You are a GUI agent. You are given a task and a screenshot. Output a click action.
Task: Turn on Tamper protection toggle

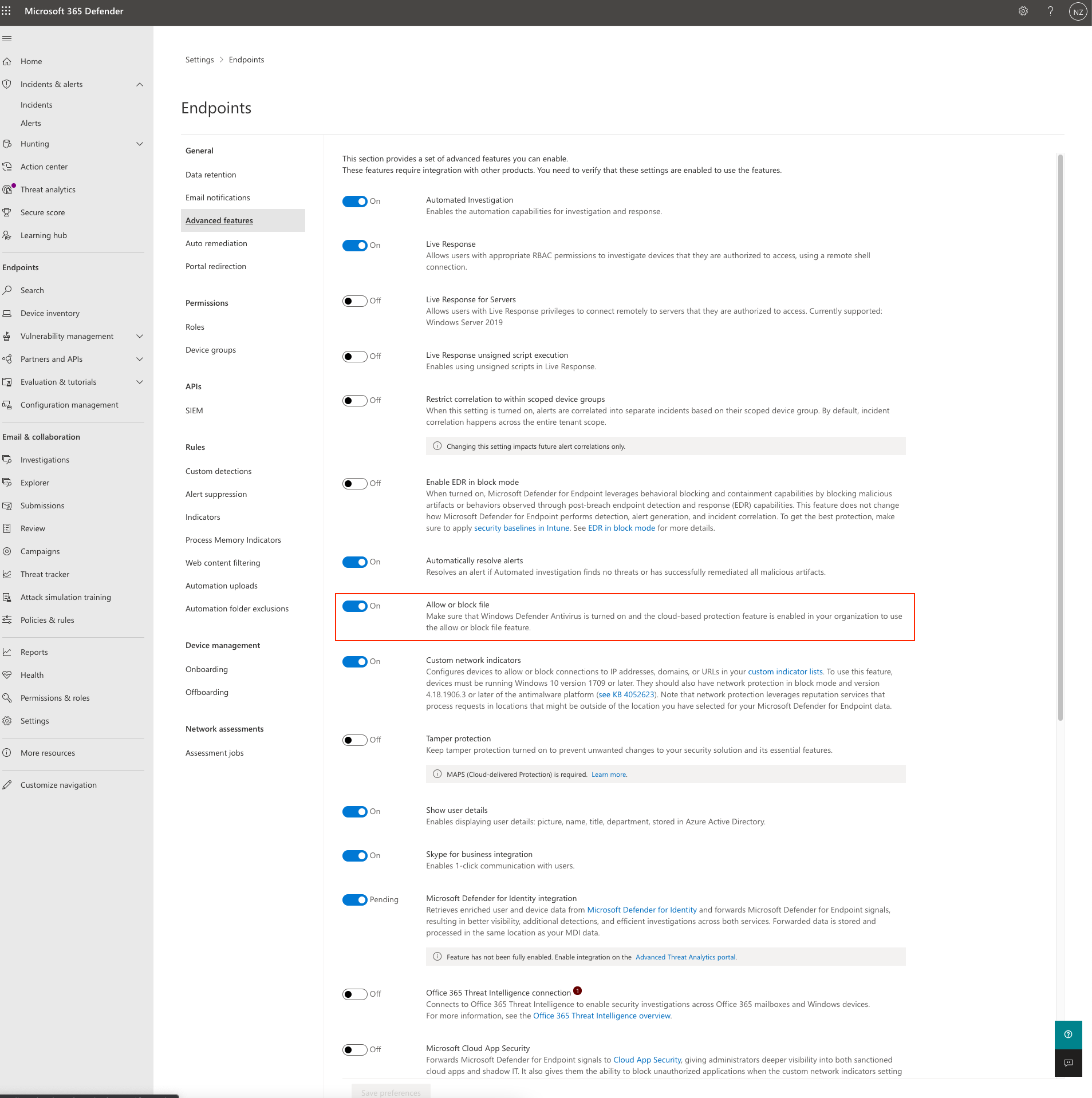pyautogui.click(x=355, y=740)
